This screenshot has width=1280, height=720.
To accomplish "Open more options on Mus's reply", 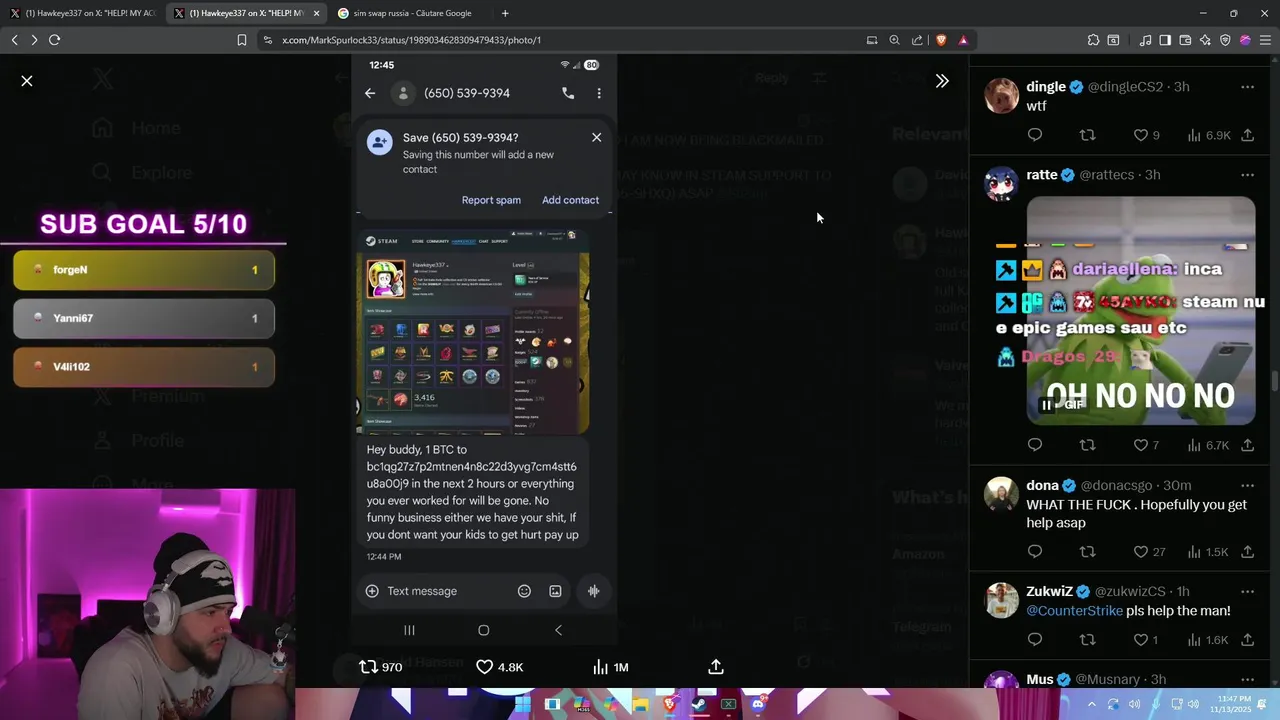I will [x=1247, y=680].
